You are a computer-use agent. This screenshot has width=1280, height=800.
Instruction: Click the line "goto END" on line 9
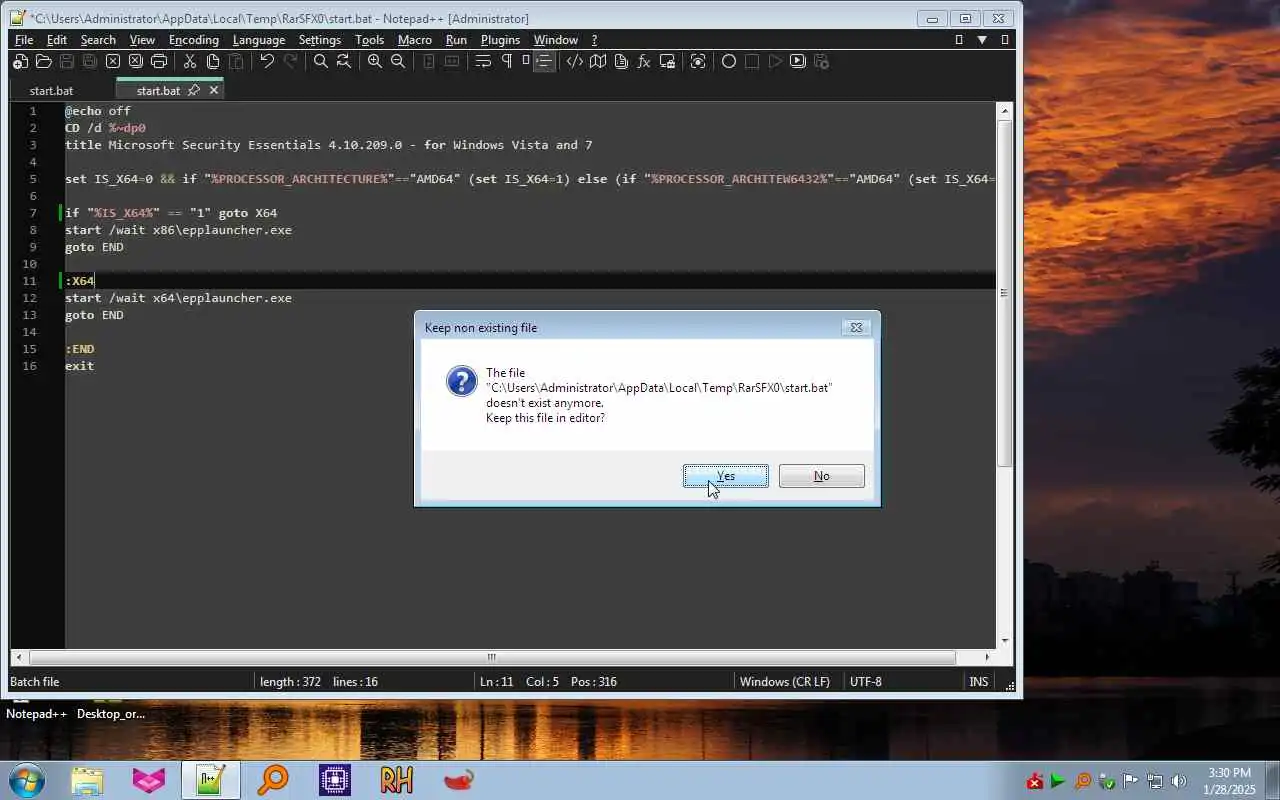[x=94, y=247]
